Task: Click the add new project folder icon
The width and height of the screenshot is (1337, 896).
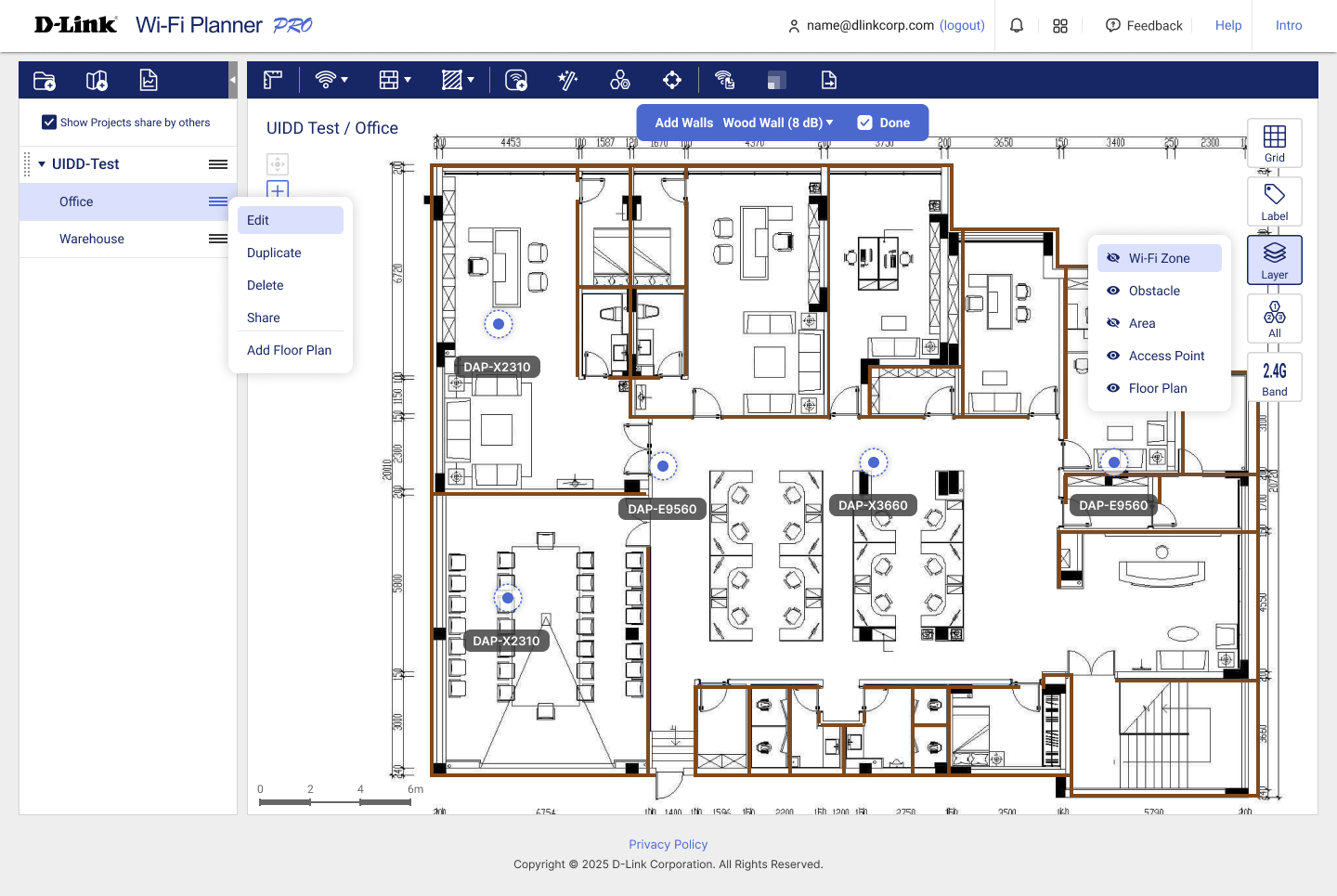Action: [45, 81]
